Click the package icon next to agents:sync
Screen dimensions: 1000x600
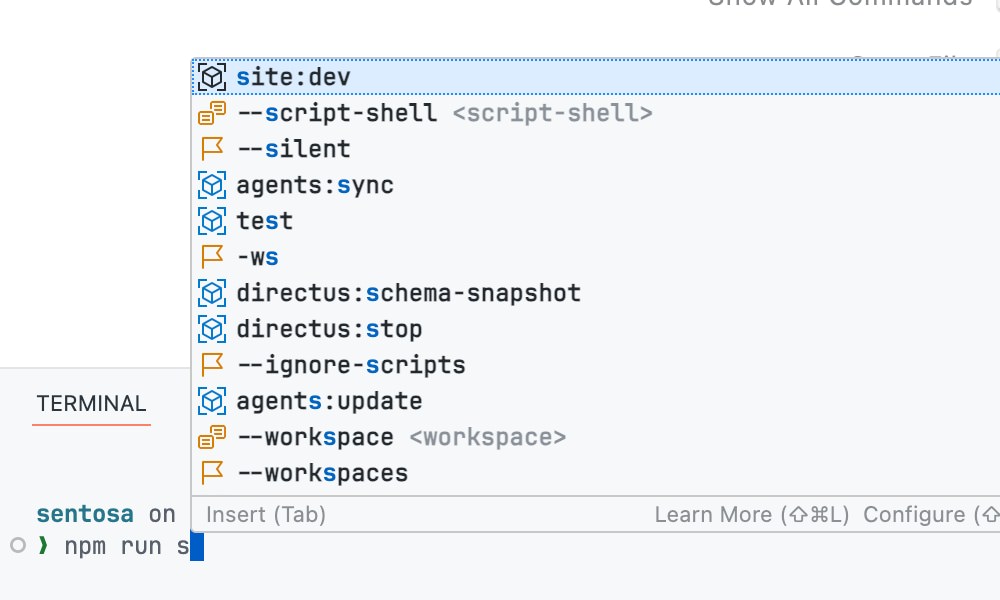point(212,184)
